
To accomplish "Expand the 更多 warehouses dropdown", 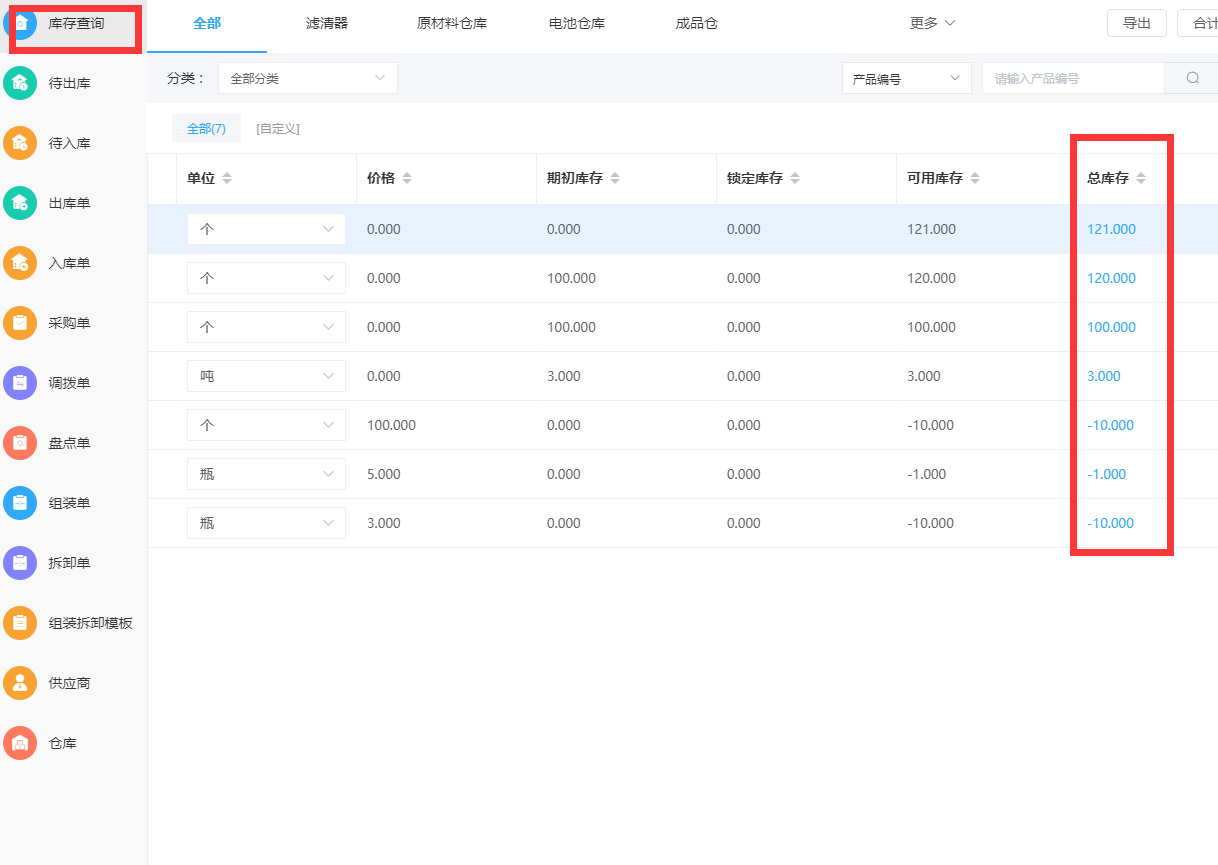I will tap(932, 23).
